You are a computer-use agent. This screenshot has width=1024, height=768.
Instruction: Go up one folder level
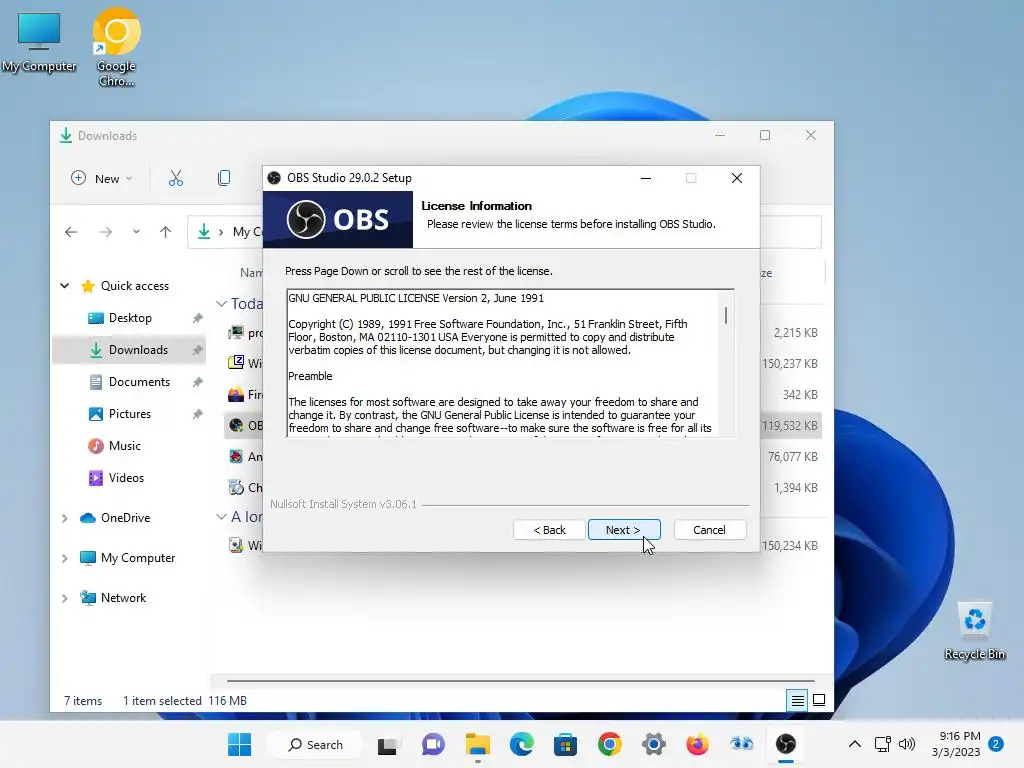coord(165,232)
